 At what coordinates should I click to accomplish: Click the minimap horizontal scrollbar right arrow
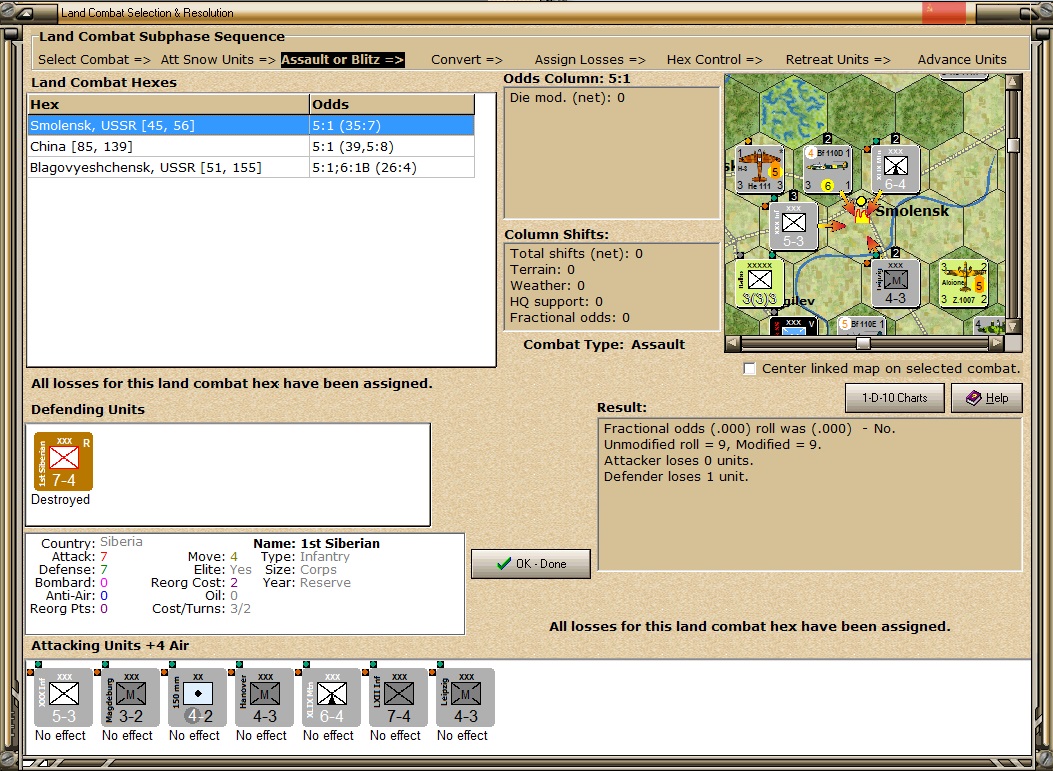(x=997, y=343)
